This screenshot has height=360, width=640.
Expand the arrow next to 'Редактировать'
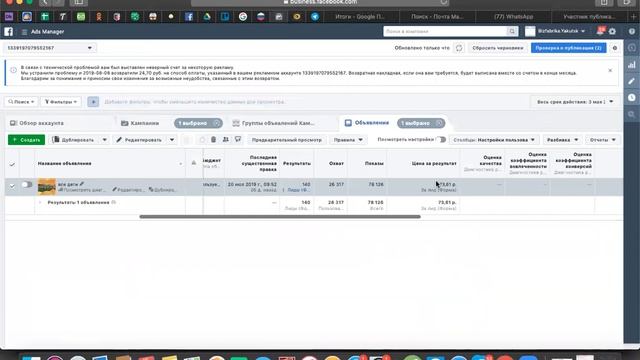[172, 140]
